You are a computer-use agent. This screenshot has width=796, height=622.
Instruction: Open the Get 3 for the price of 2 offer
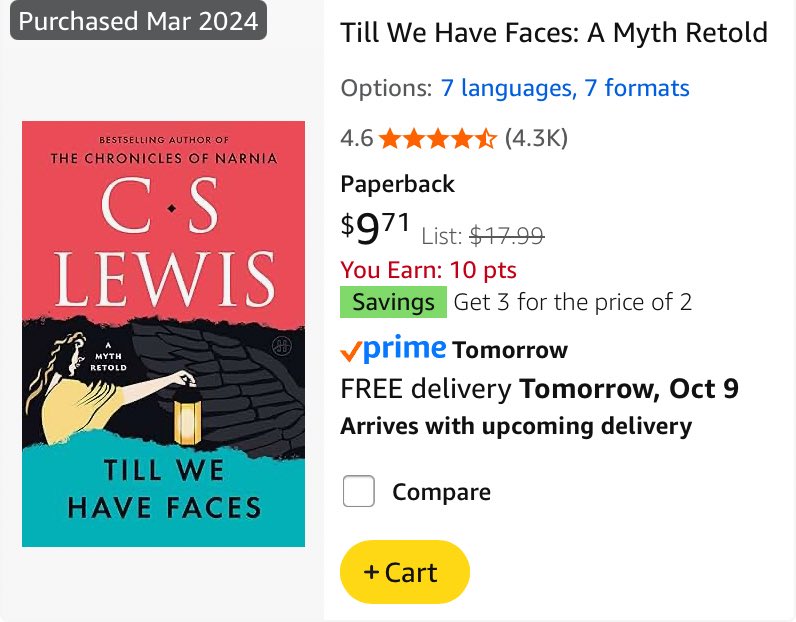click(x=573, y=302)
